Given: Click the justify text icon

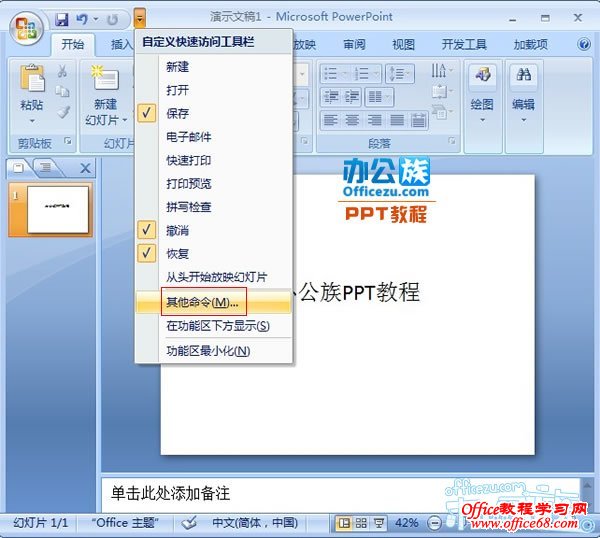Looking at the screenshot, I should pos(397,121).
